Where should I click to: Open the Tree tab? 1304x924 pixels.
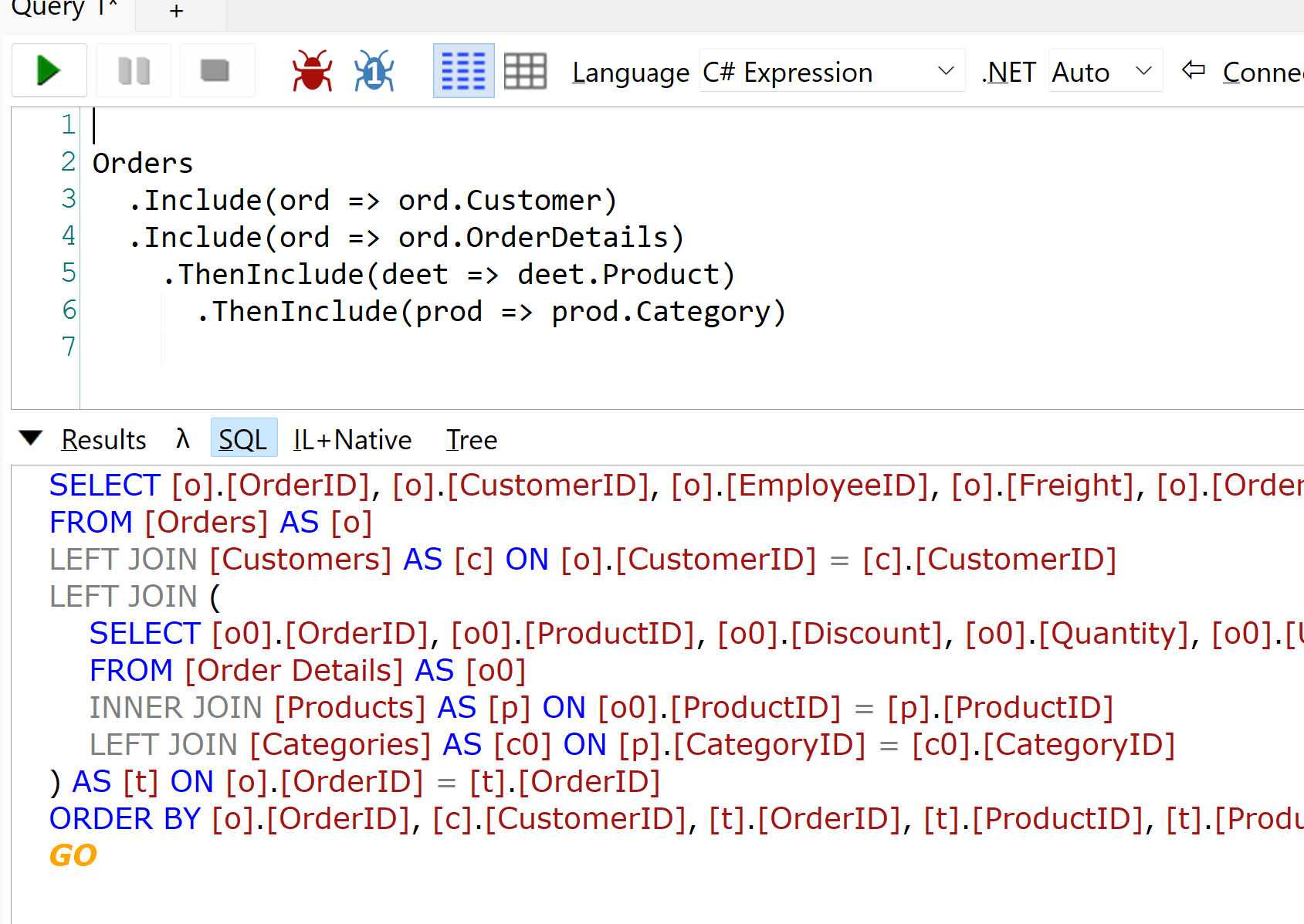coord(471,439)
